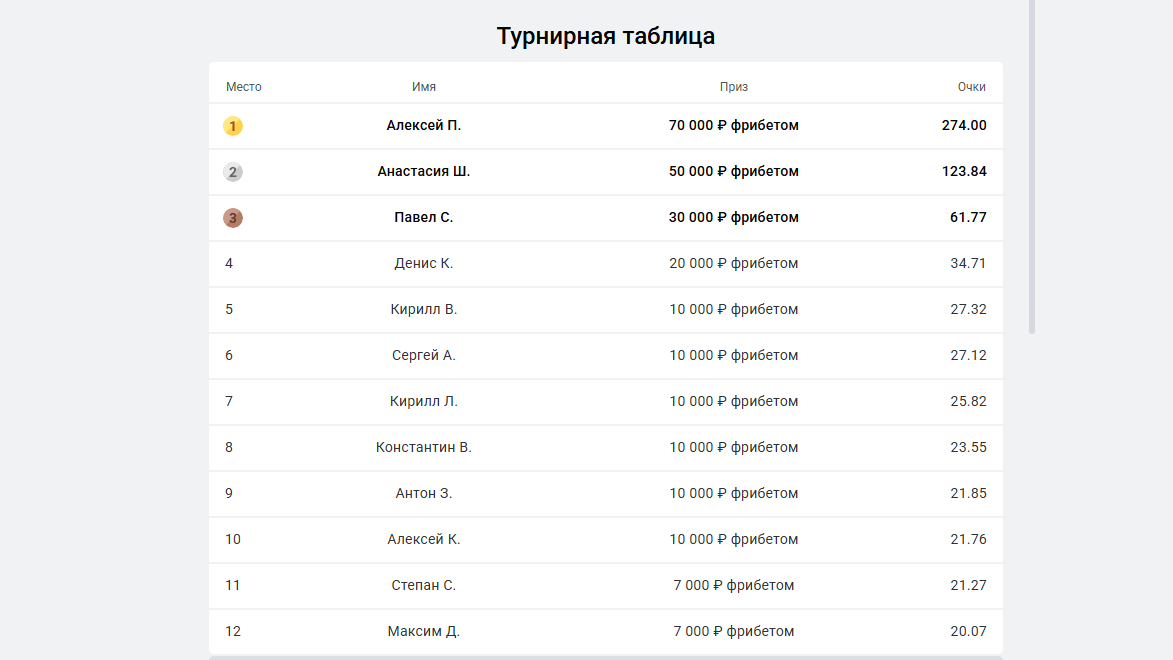Click Кирилл Л.'s 10 000 ₽ prize
This screenshot has width=1173, height=660.
[x=734, y=402]
